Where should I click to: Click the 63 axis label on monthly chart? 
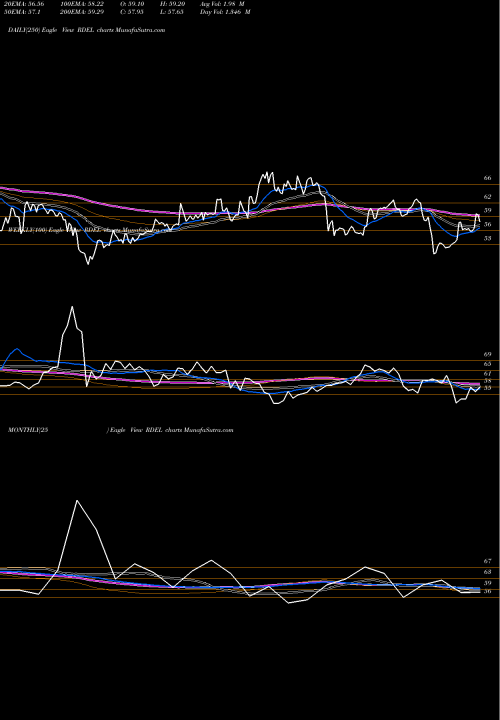pos(488,572)
